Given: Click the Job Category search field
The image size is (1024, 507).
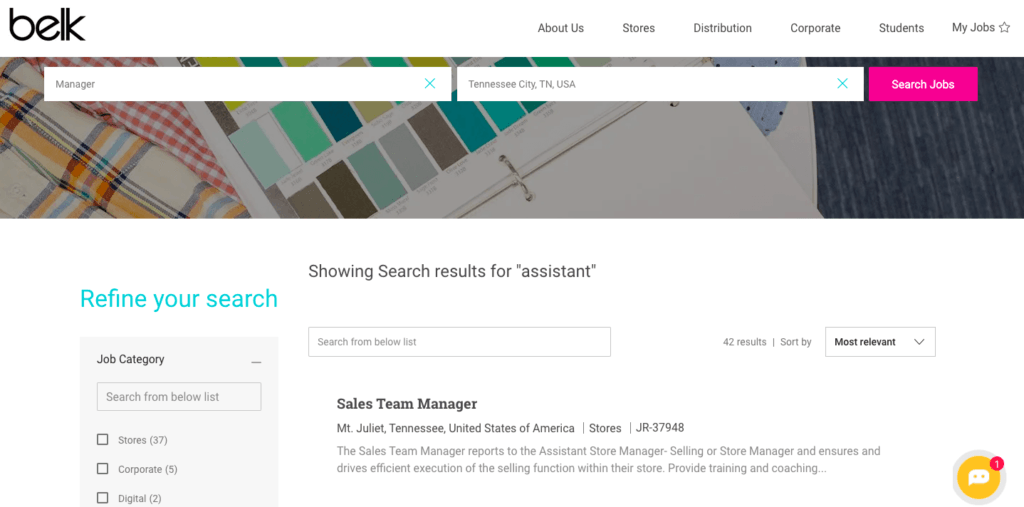Looking at the screenshot, I should [179, 397].
